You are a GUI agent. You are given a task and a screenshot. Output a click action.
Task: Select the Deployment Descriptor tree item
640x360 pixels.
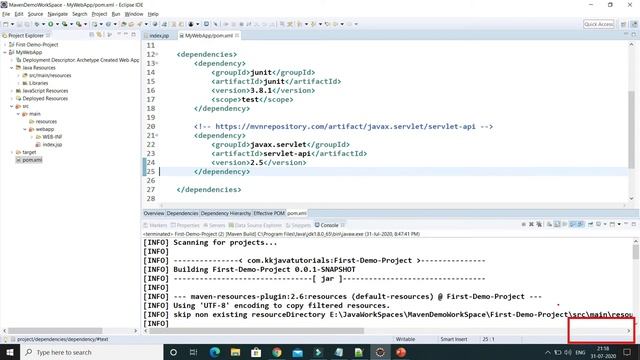click(x=78, y=60)
